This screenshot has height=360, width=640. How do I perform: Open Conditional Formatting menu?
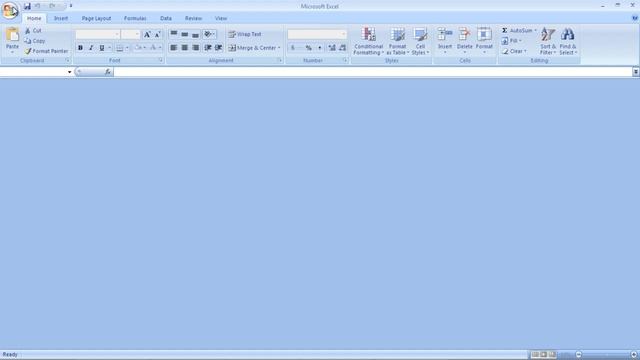point(368,41)
